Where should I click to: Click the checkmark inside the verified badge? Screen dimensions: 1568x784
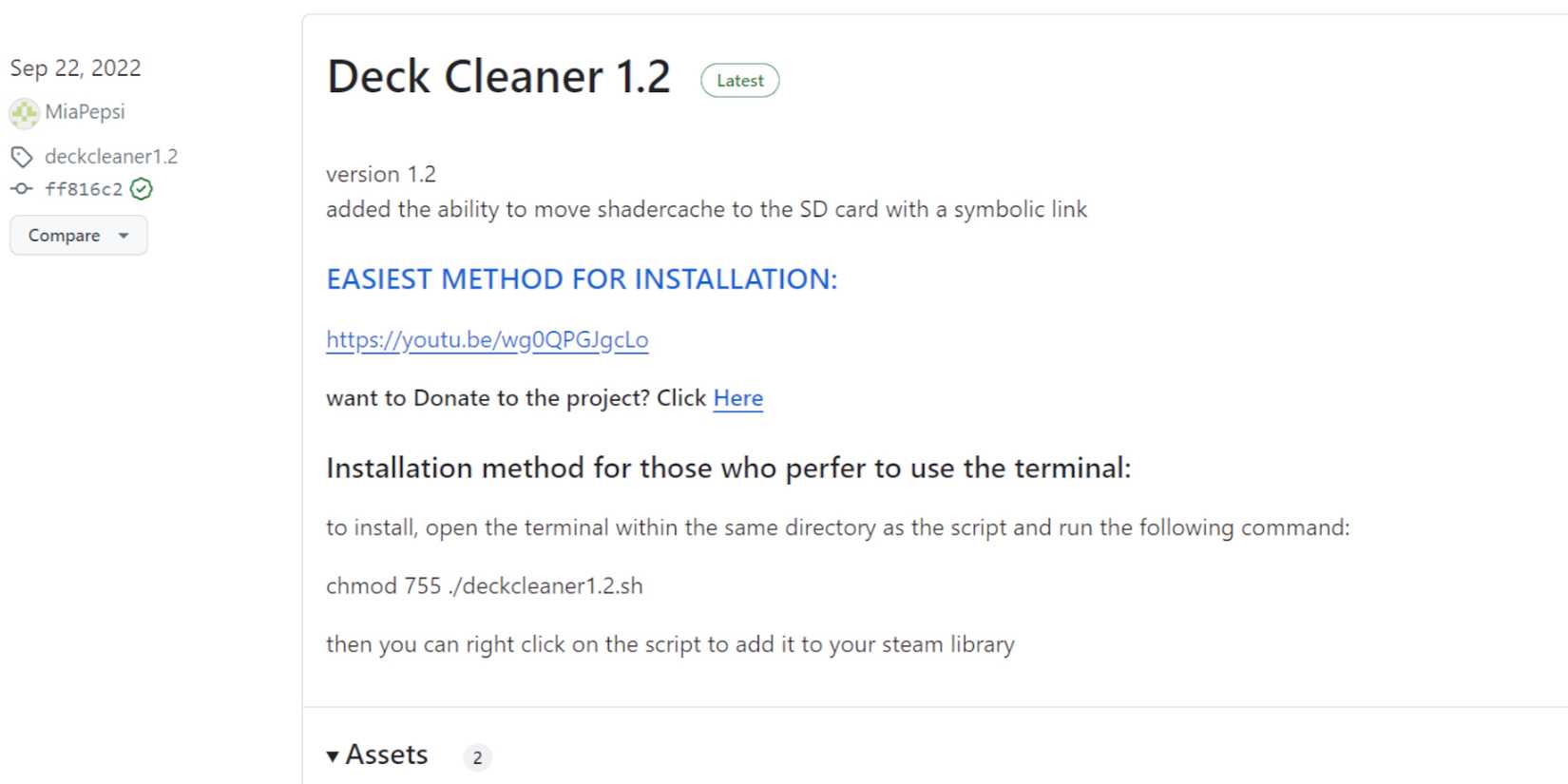click(141, 188)
